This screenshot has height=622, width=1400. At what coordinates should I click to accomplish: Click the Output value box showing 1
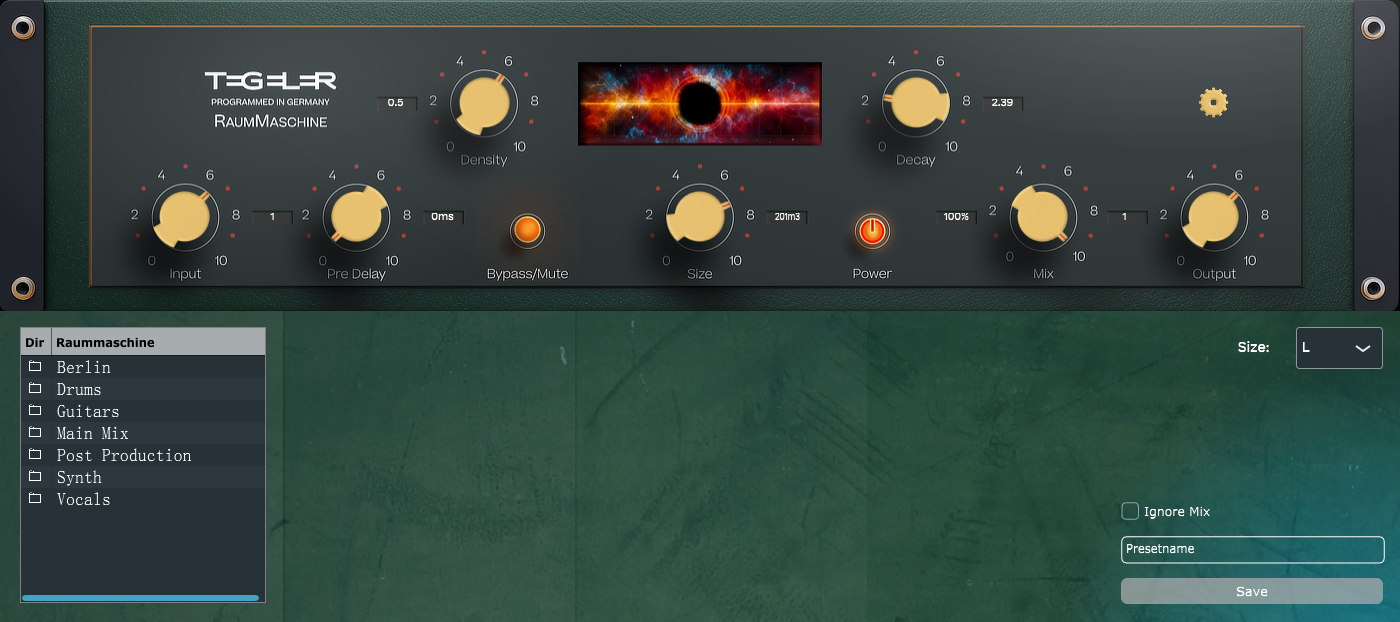[1127, 216]
